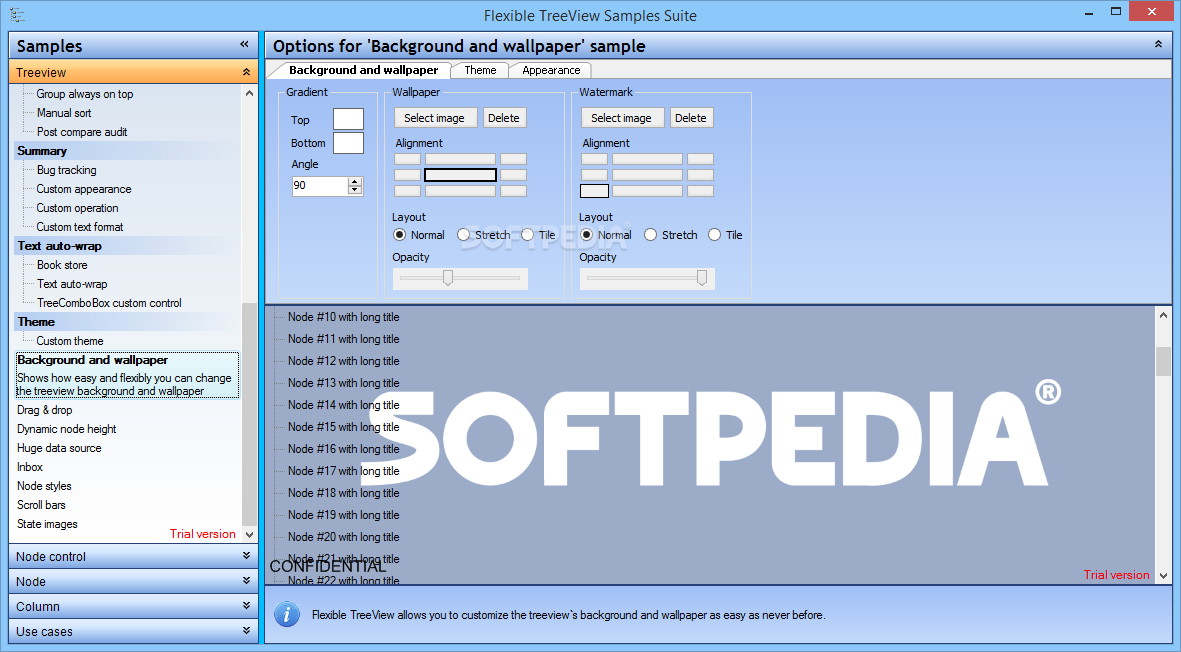Select the Text auto-wrap sample item
The image size is (1181, 652).
click(x=72, y=284)
